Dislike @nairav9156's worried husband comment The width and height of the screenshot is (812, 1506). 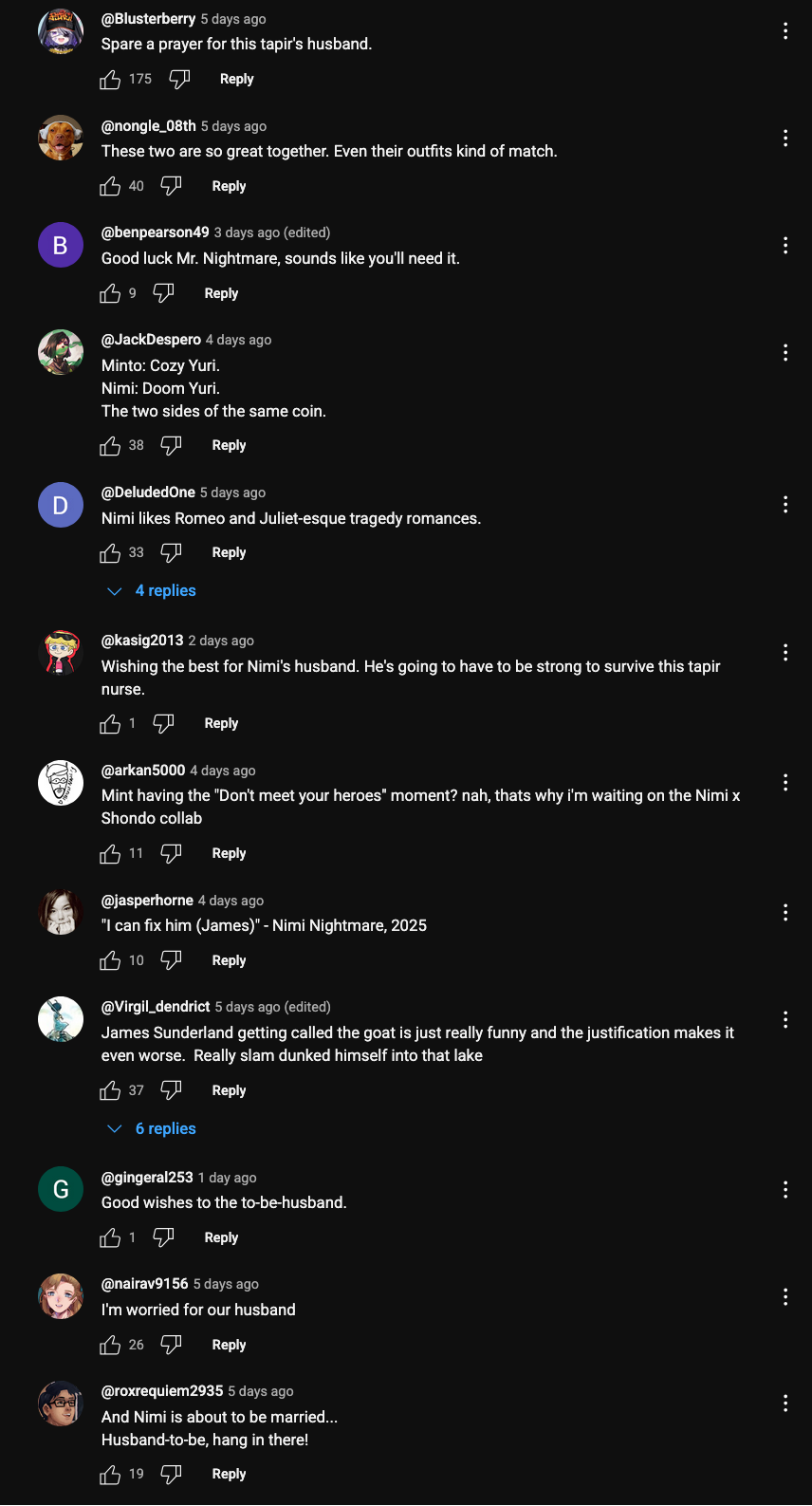(x=171, y=1345)
